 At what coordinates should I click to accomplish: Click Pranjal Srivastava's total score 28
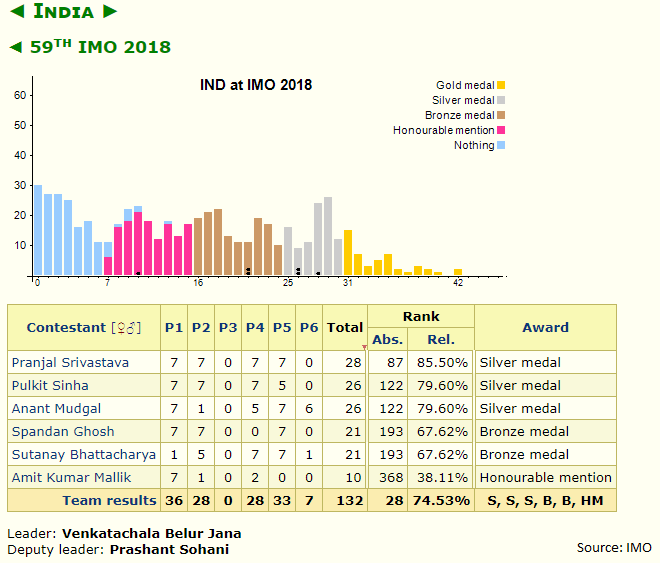pos(353,362)
